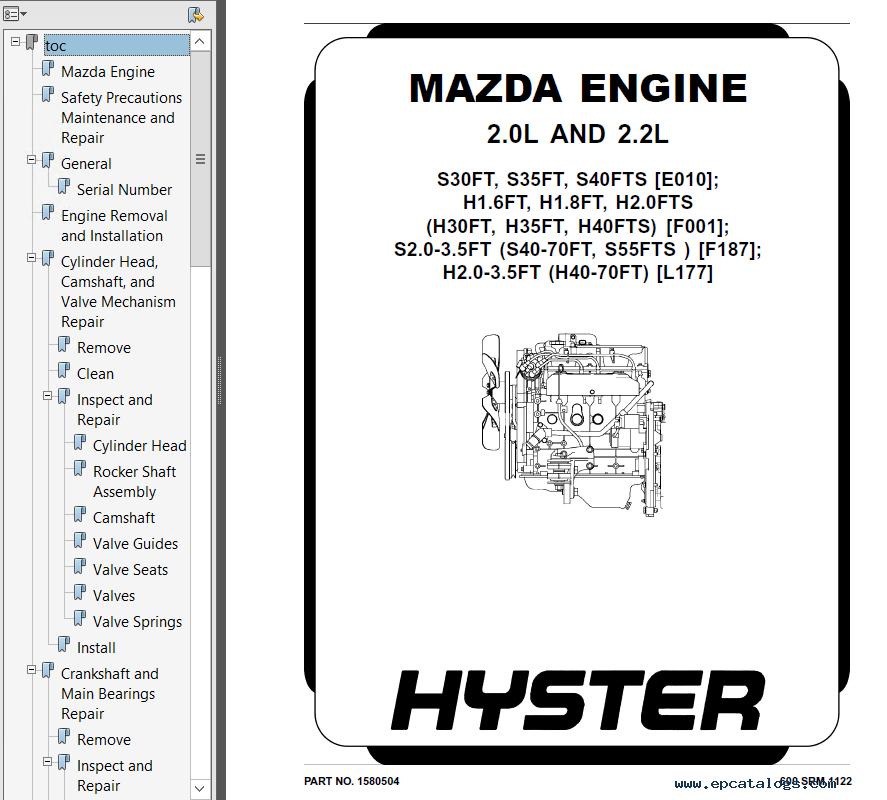Open the Safety Precautions Maintenance and Repair bookmark

[121, 118]
